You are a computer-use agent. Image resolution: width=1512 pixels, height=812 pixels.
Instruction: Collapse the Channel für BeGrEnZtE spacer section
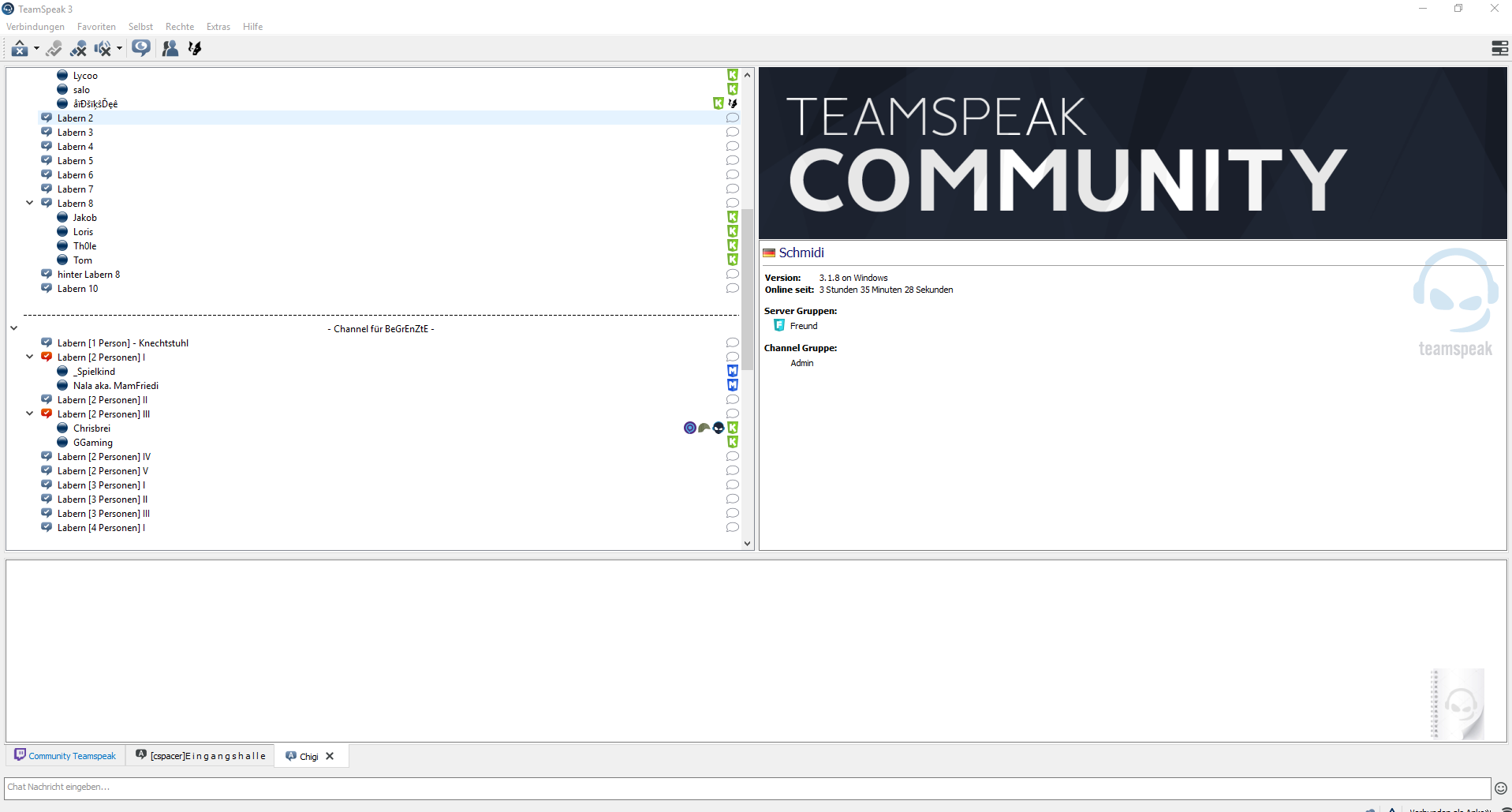[13, 328]
